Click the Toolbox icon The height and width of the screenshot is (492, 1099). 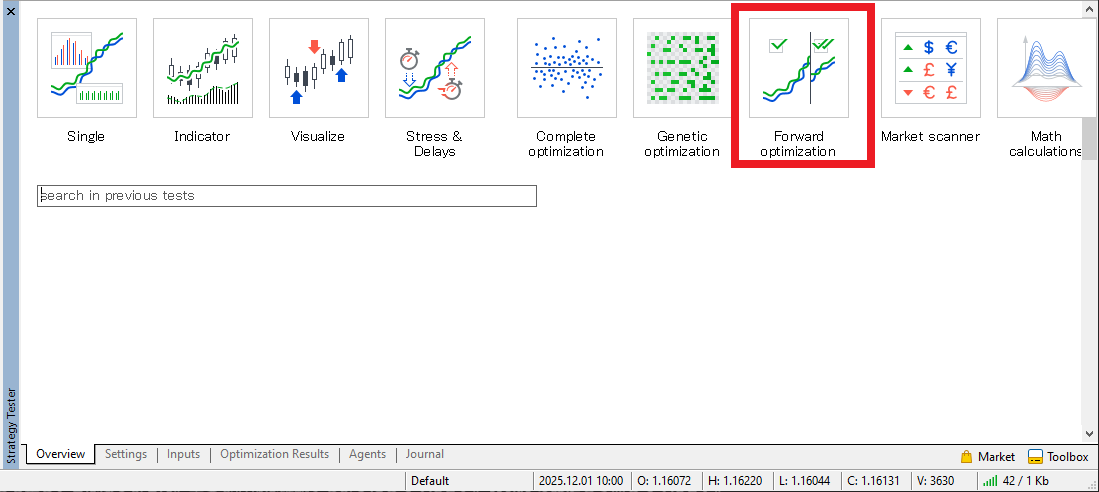(x=1035, y=457)
